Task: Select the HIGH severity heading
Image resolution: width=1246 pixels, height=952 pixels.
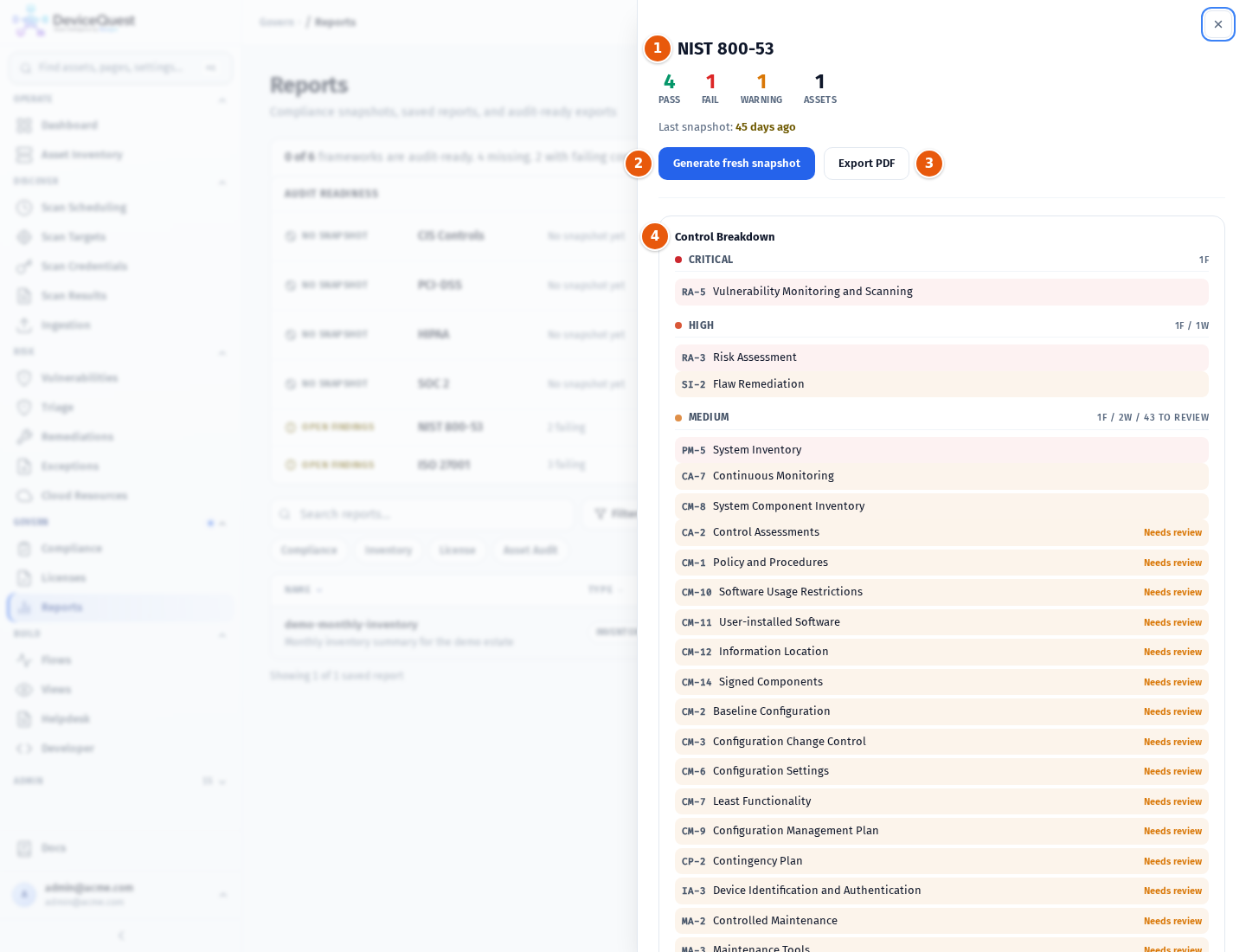Action: point(701,325)
